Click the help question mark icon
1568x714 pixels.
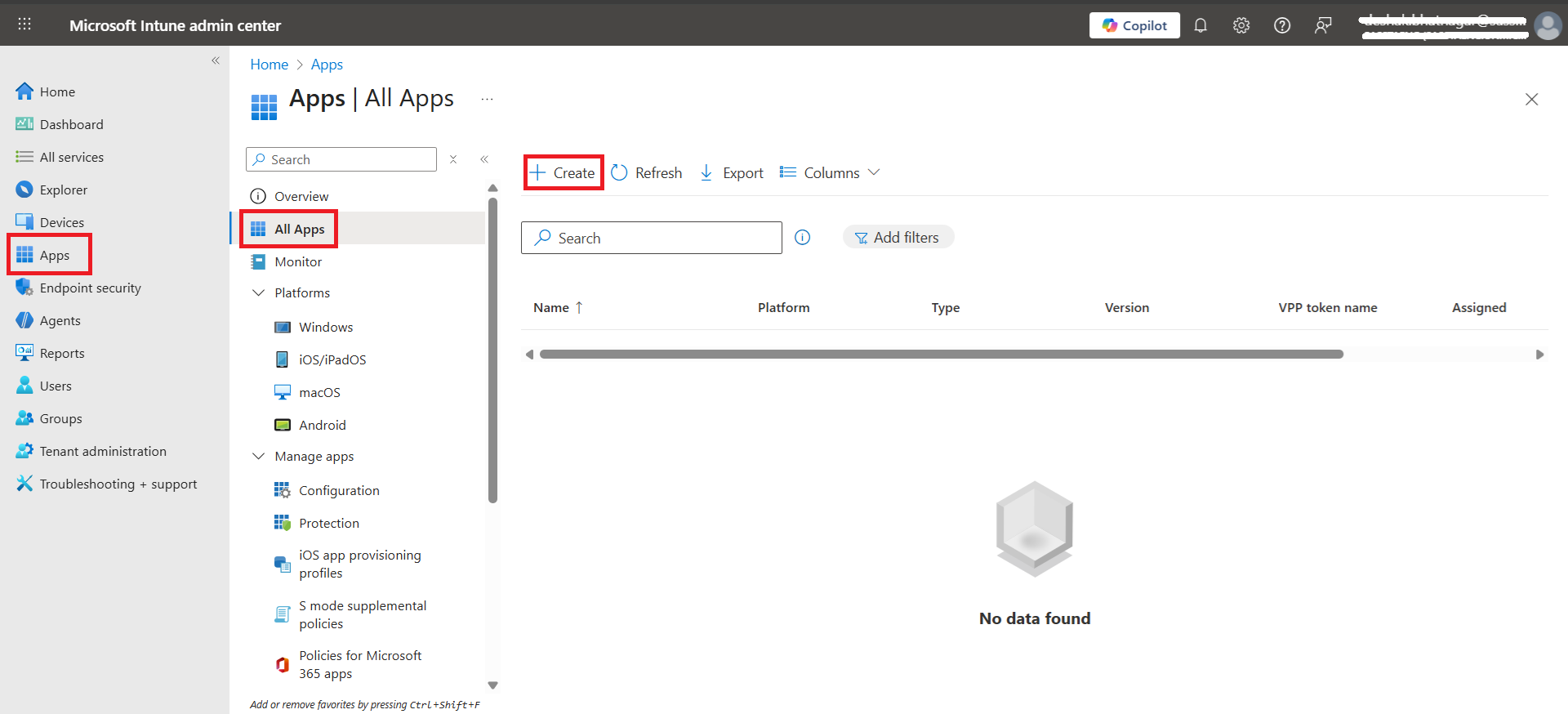click(x=1282, y=25)
